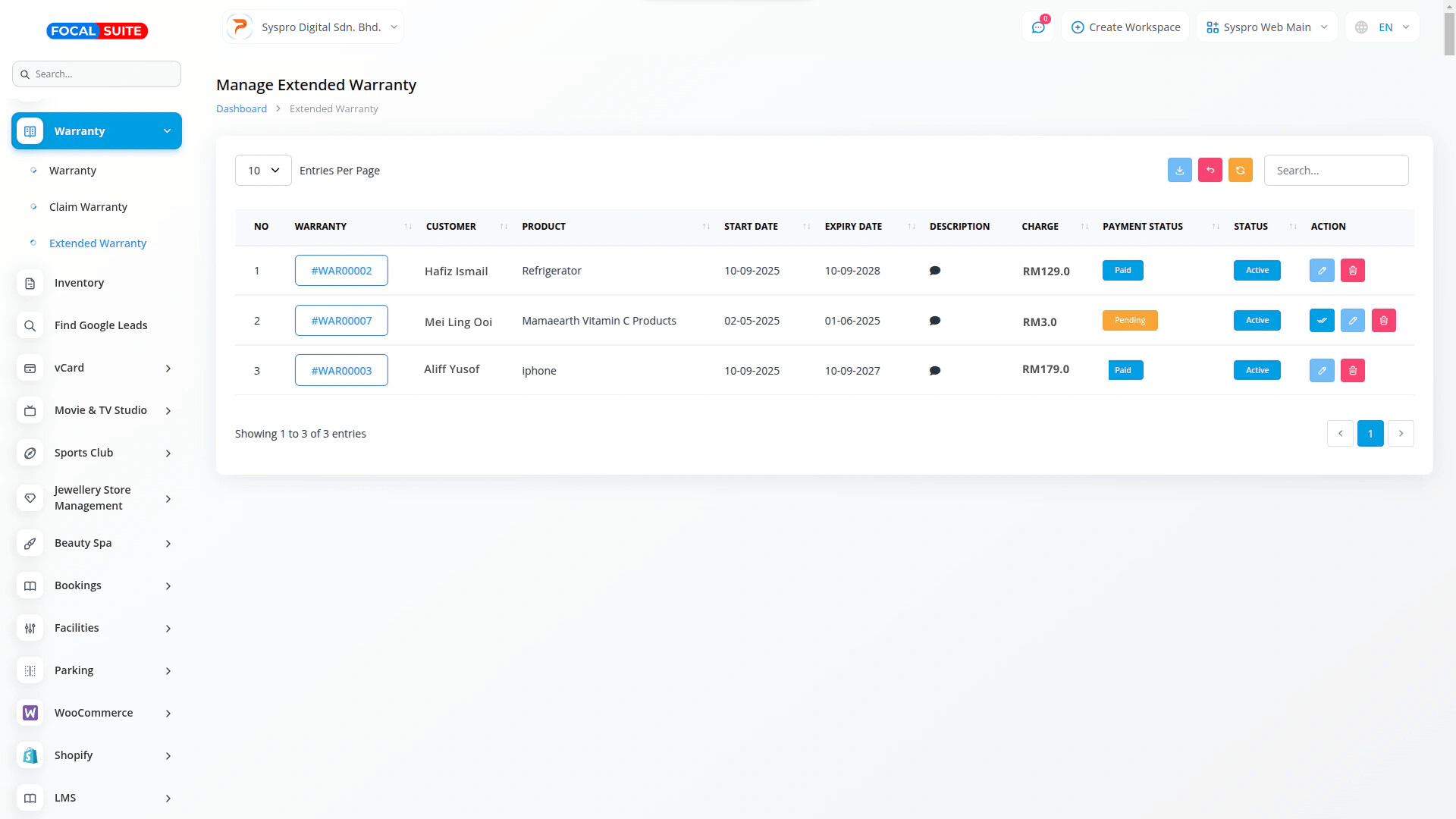1456x819 pixels.
Task: Mark Mei Ling Ooi payment with checkmark icon
Action: 1321,321
